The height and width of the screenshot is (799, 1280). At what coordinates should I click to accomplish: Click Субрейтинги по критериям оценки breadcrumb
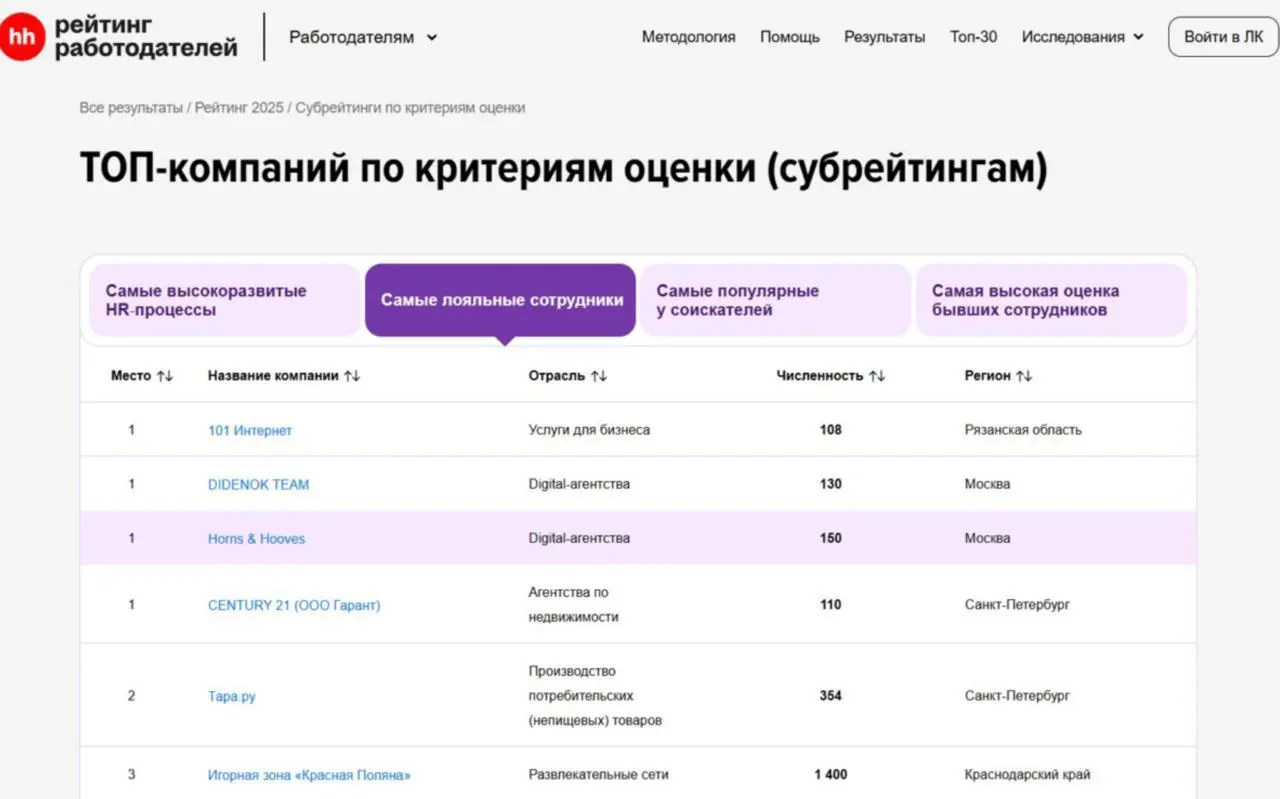pyautogui.click(x=410, y=108)
